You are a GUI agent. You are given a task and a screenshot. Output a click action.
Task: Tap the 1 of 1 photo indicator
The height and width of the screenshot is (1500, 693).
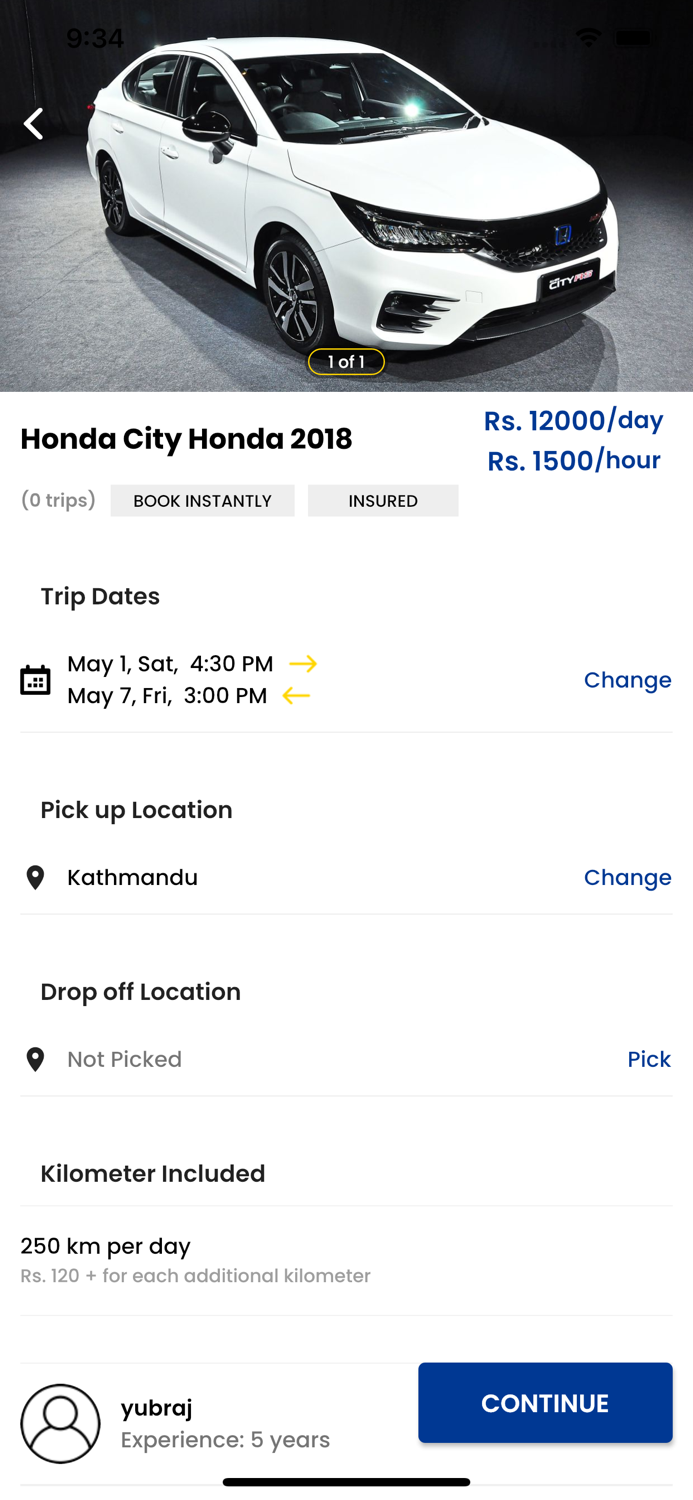coord(346,362)
